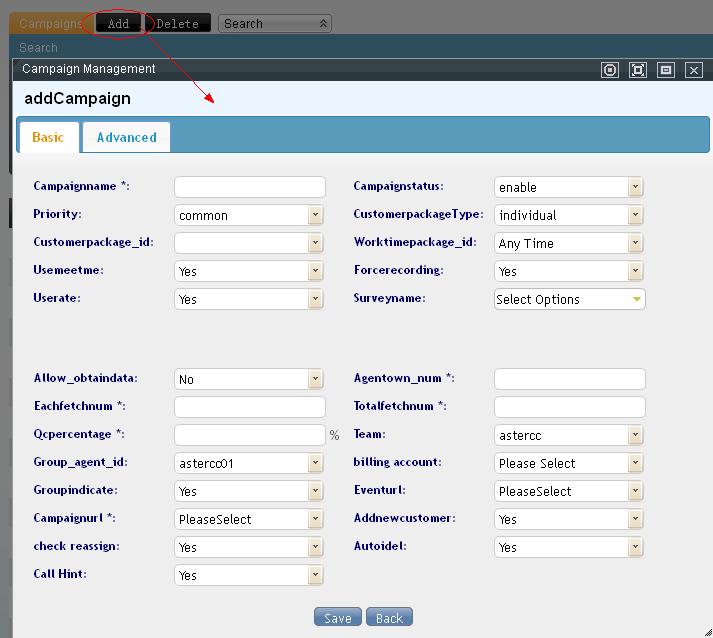The height and width of the screenshot is (638, 713).
Task: Open the Surveyname Select Options arrow
Action: pyautogui.click(x=635, y=299)
